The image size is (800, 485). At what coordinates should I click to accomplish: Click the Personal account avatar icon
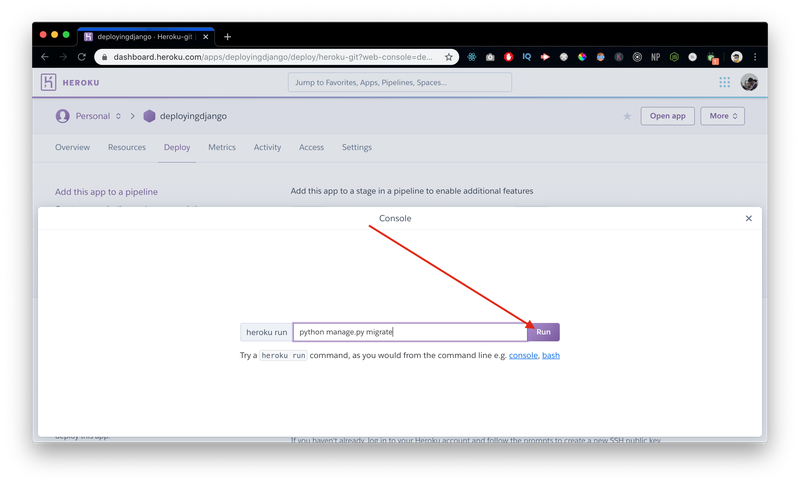[62, 116]
